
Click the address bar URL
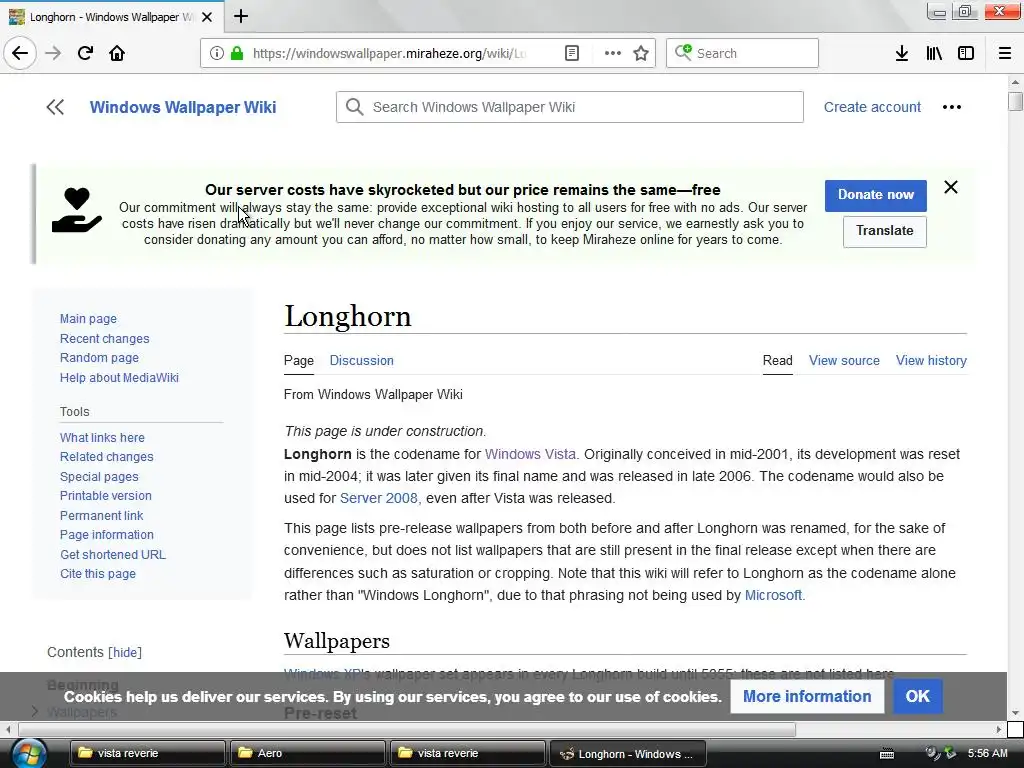(389, 53)
